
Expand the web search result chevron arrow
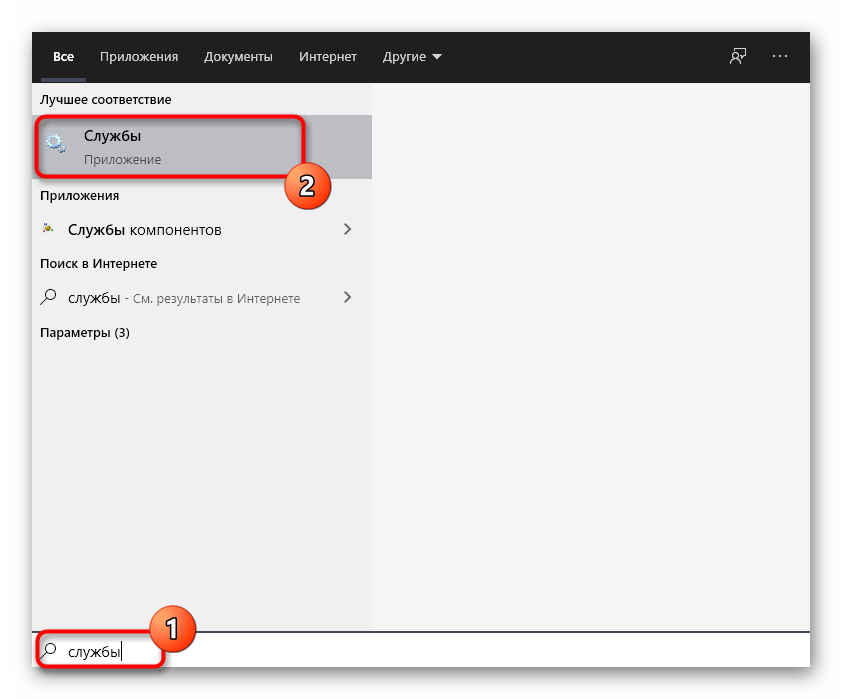pos(347,297)
